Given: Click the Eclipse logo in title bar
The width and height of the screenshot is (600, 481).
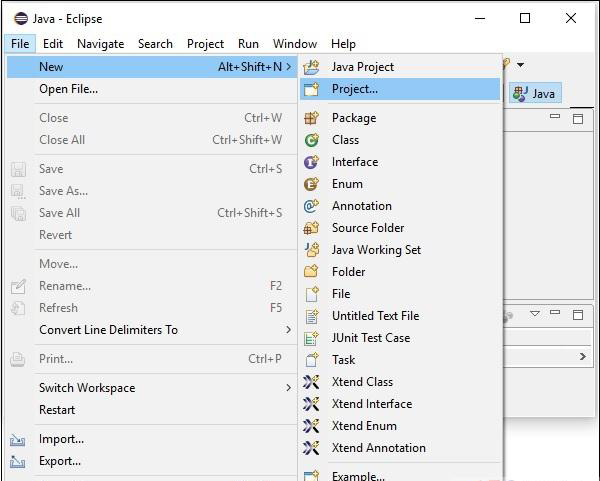Looking at the screenshot, I should 21,18.
